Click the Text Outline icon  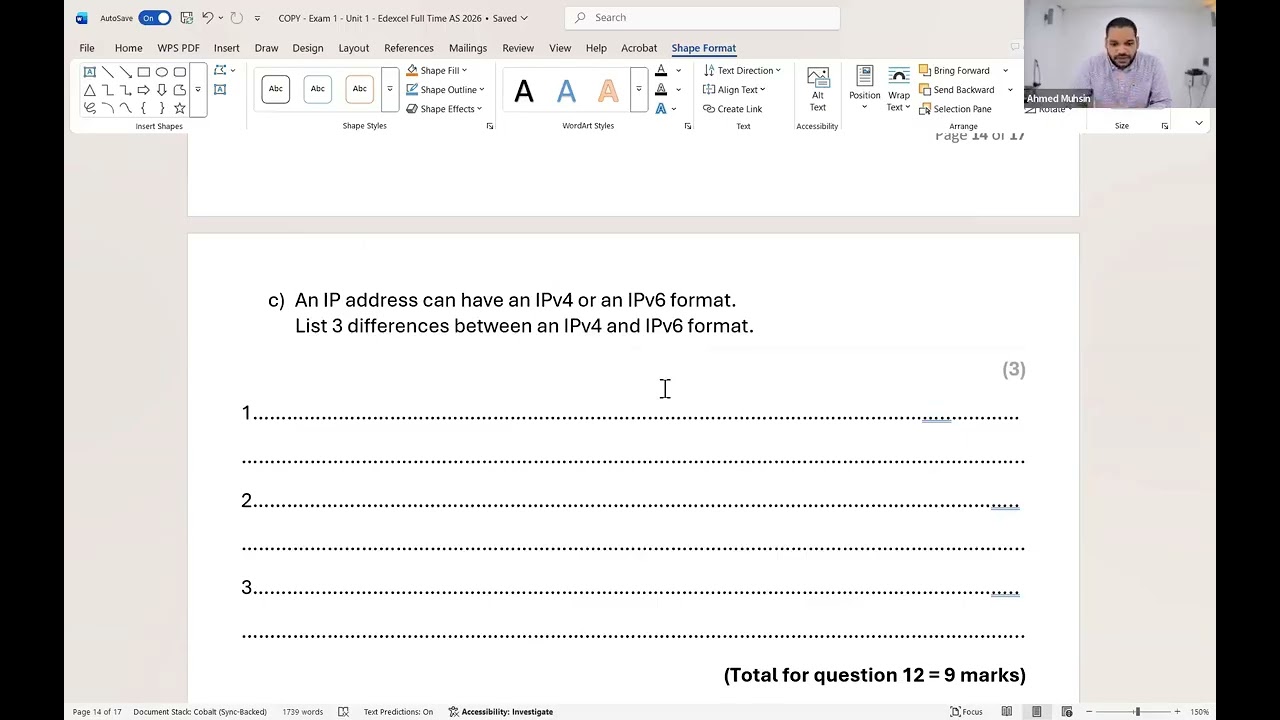point(661,89)
